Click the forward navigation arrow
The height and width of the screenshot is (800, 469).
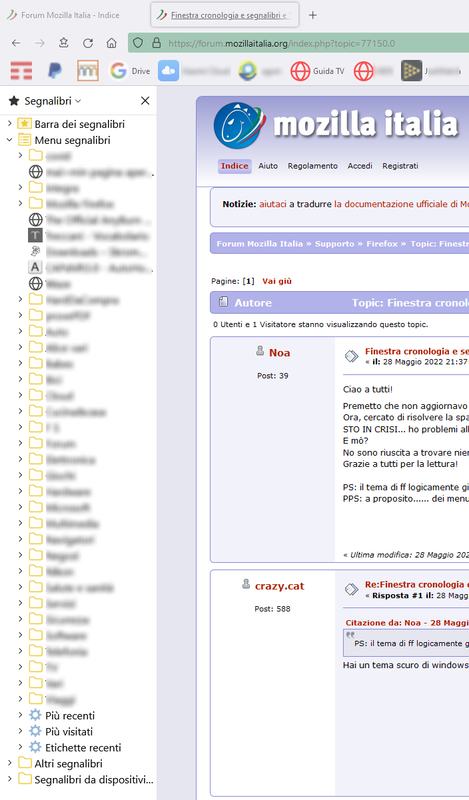coord(40,43)
